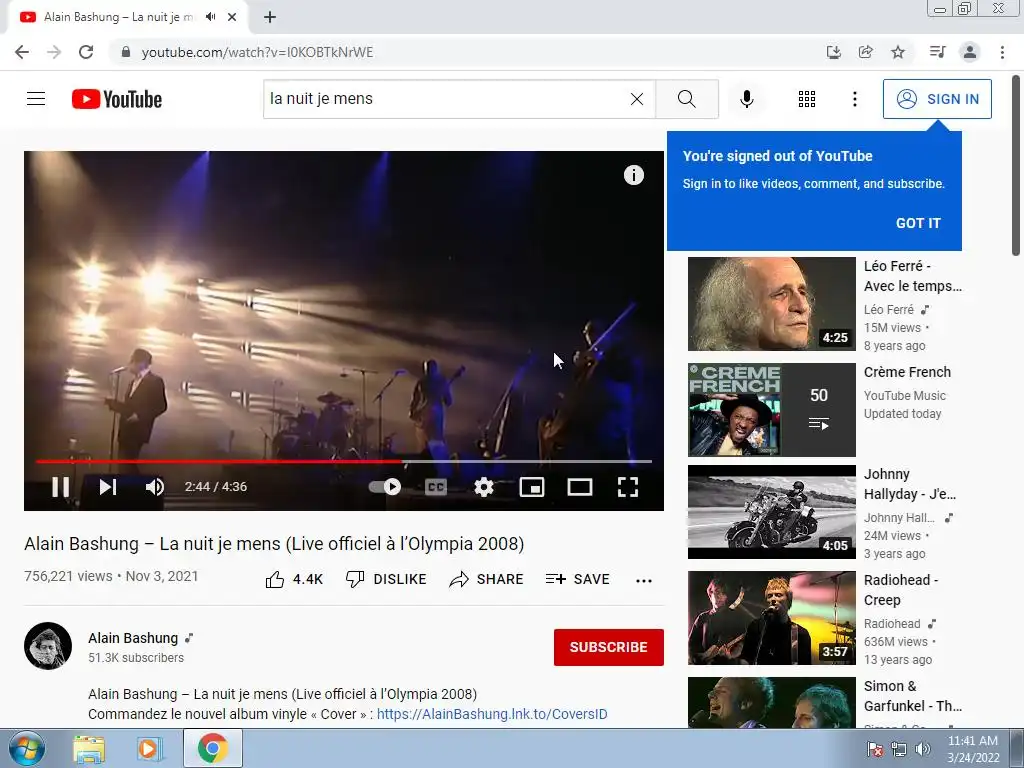Open Action Center flag tray icon
Viewport: 1024px width, 768px height.
(875, 749)
